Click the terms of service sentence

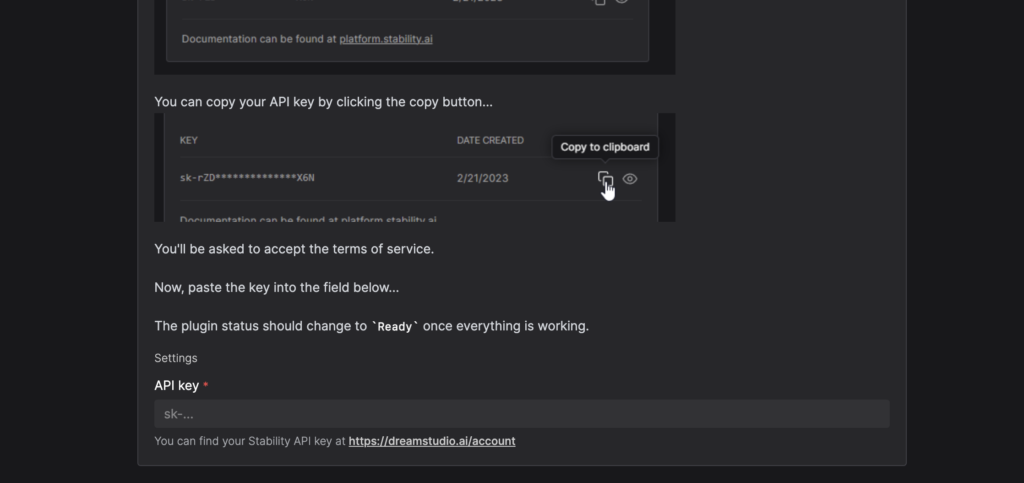(x=294, y=249)
